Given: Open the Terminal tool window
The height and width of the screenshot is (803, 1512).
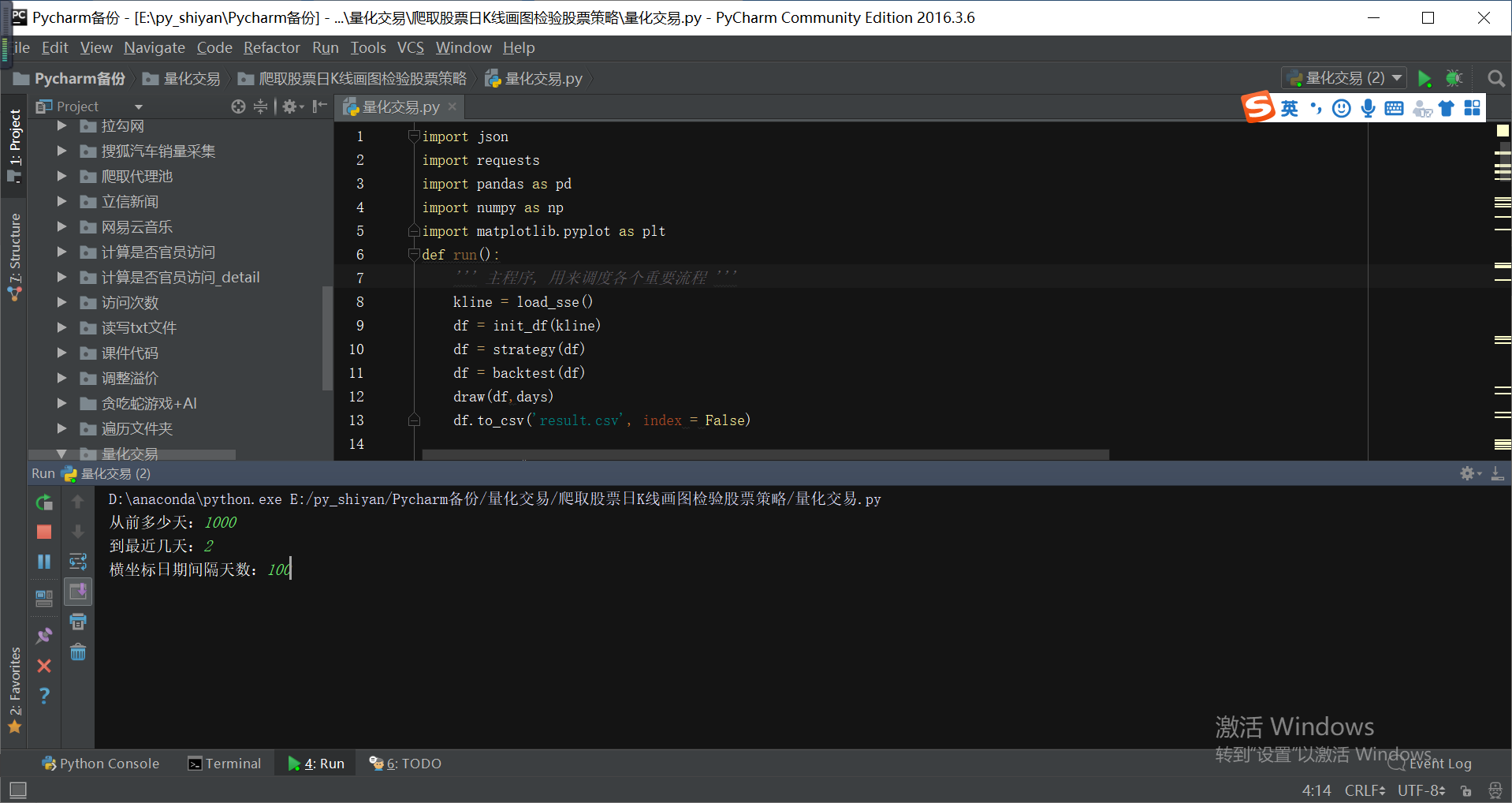Looking at the screenshot, I should (x=225, y=764).
